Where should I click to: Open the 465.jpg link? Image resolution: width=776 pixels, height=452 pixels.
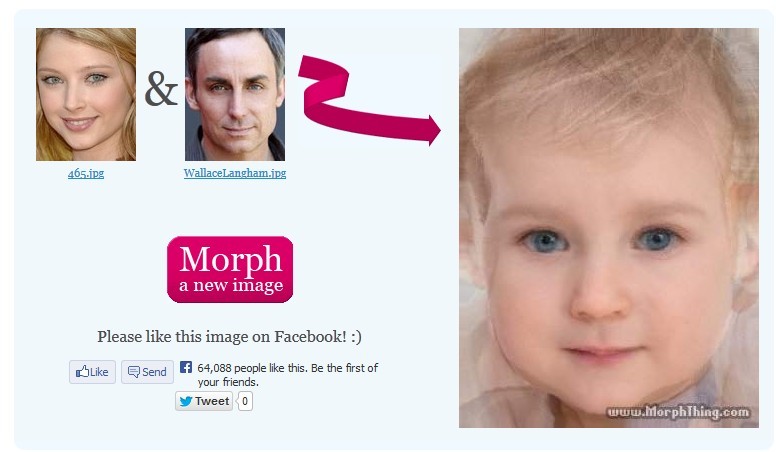coord(86,173)
